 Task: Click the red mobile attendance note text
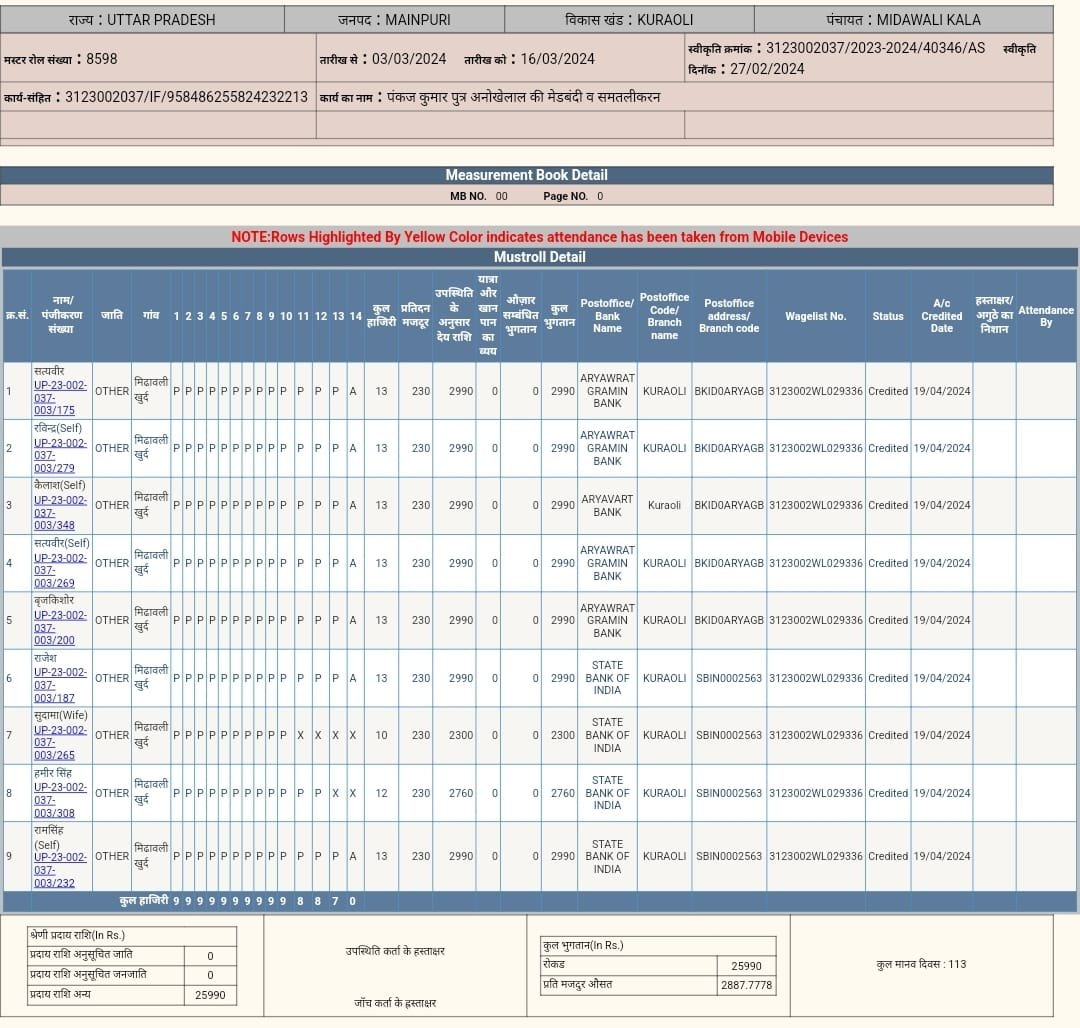(539, 237)
